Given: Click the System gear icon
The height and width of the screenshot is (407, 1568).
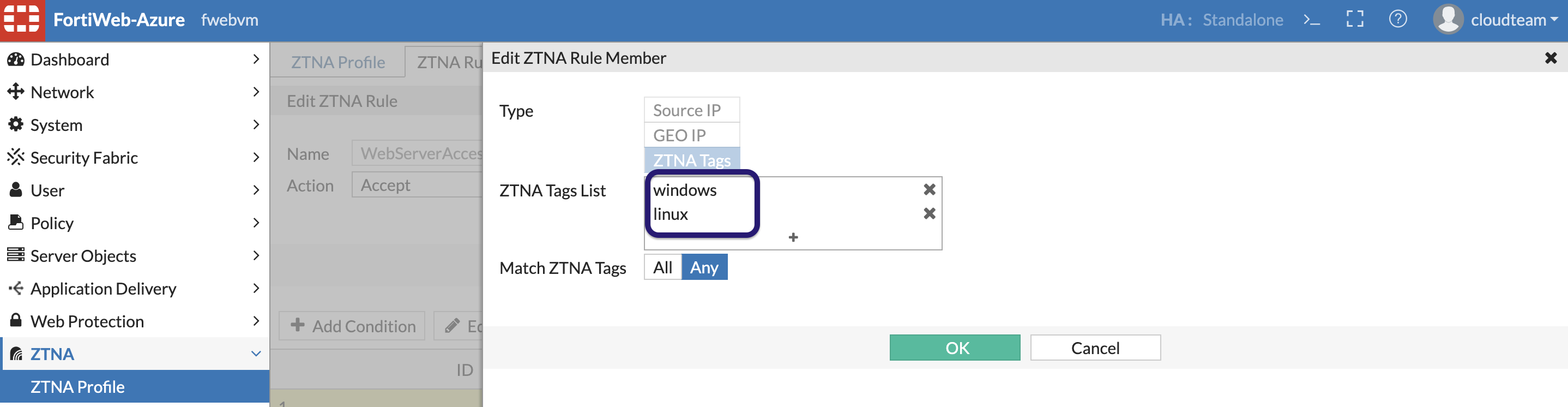Looking at the screenshot, I should 16,124.
